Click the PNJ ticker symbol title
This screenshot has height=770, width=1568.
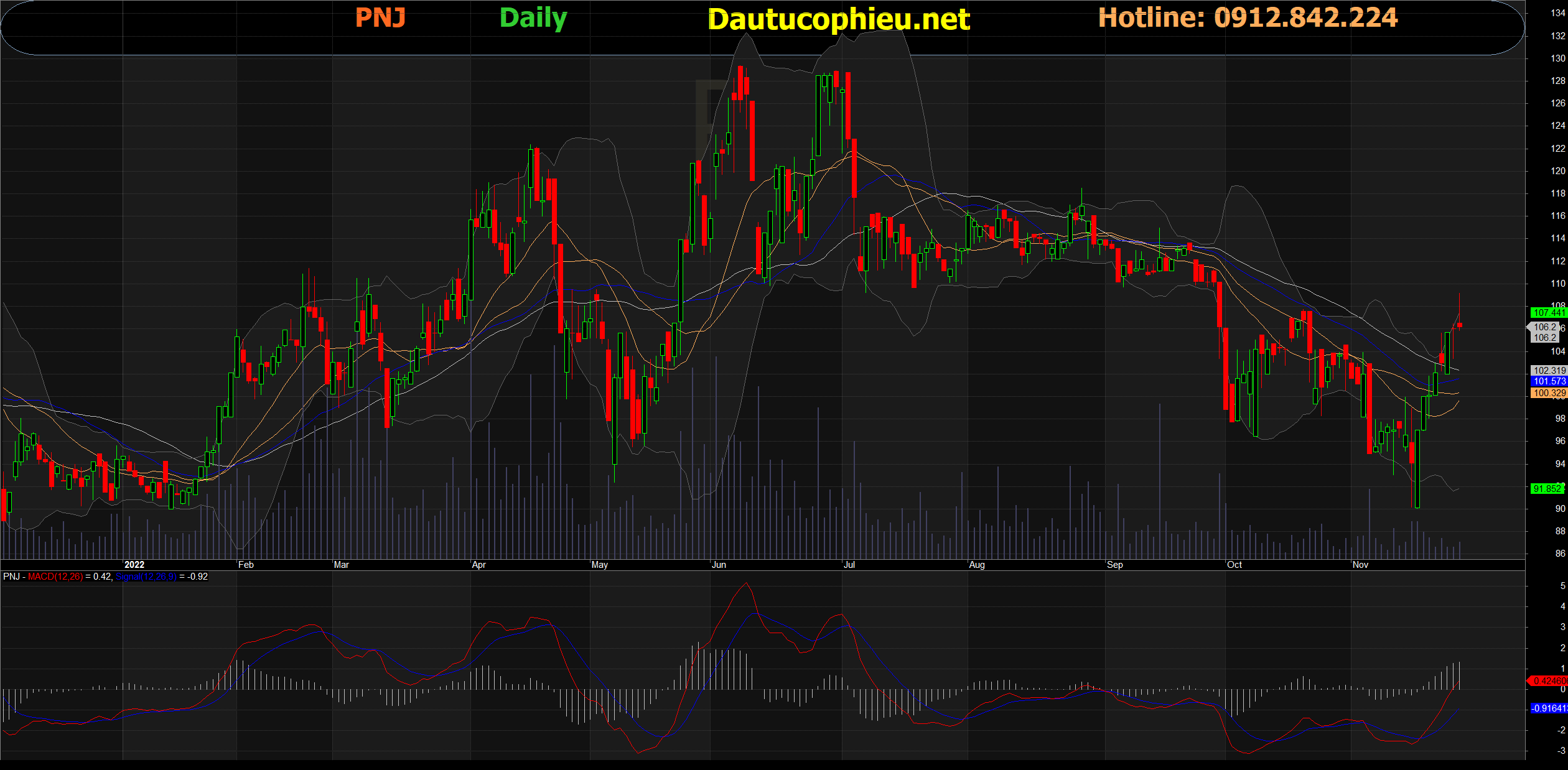pos(380,18)
